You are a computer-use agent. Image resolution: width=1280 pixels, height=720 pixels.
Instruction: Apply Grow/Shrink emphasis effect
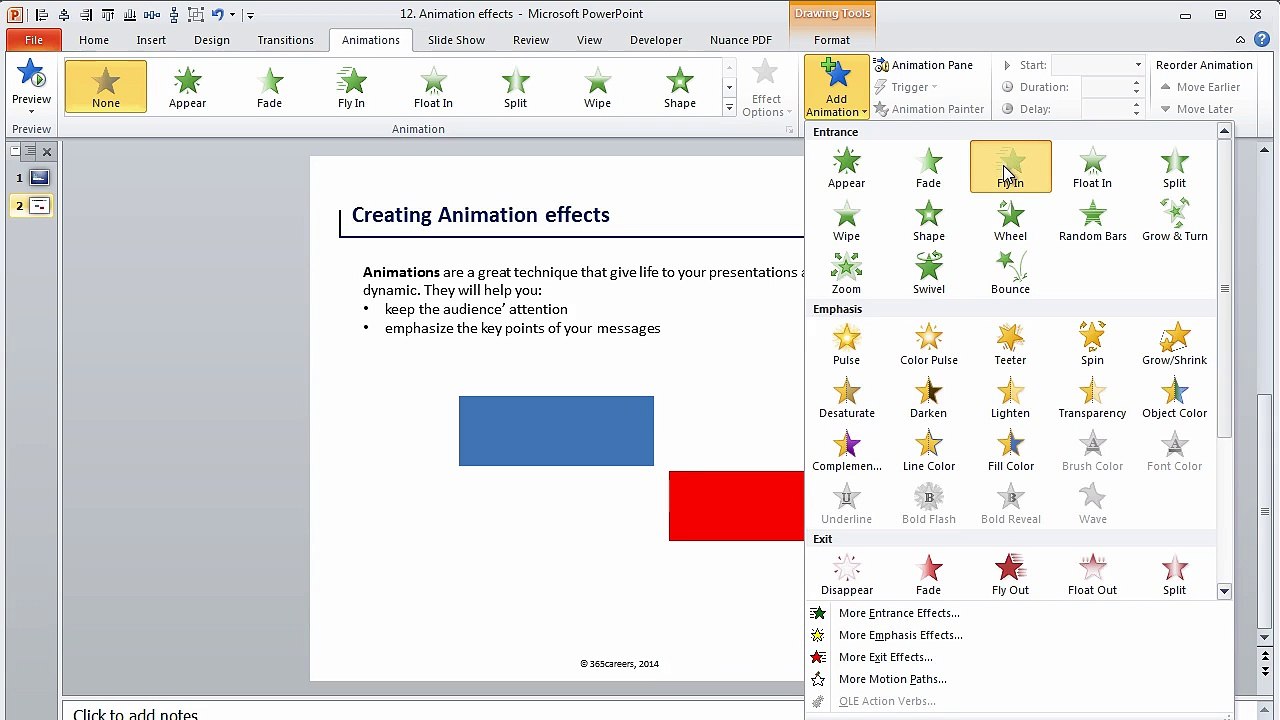1174,344
